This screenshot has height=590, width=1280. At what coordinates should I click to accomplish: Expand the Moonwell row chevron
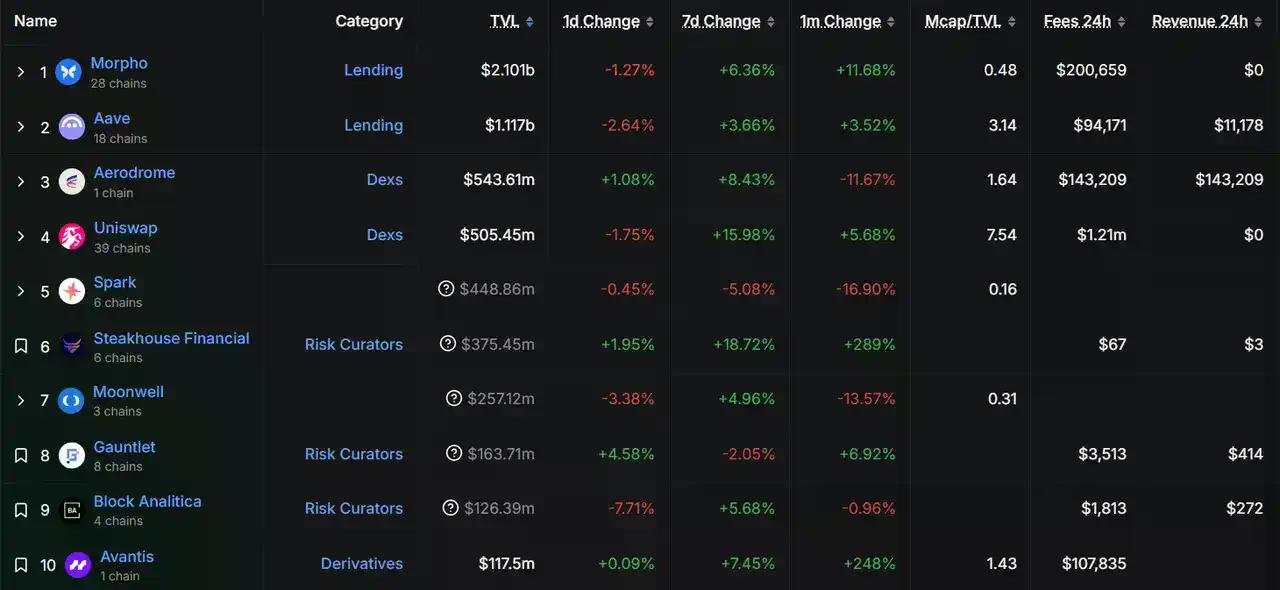[x=21, y=400]
